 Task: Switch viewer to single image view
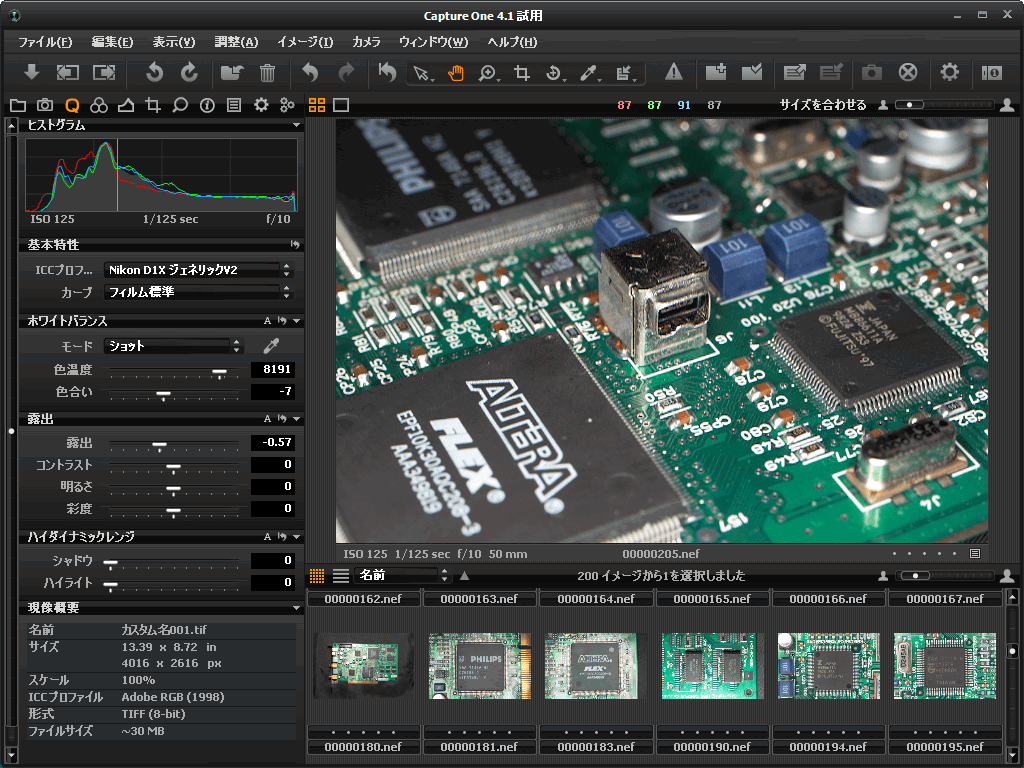[341, 105]
